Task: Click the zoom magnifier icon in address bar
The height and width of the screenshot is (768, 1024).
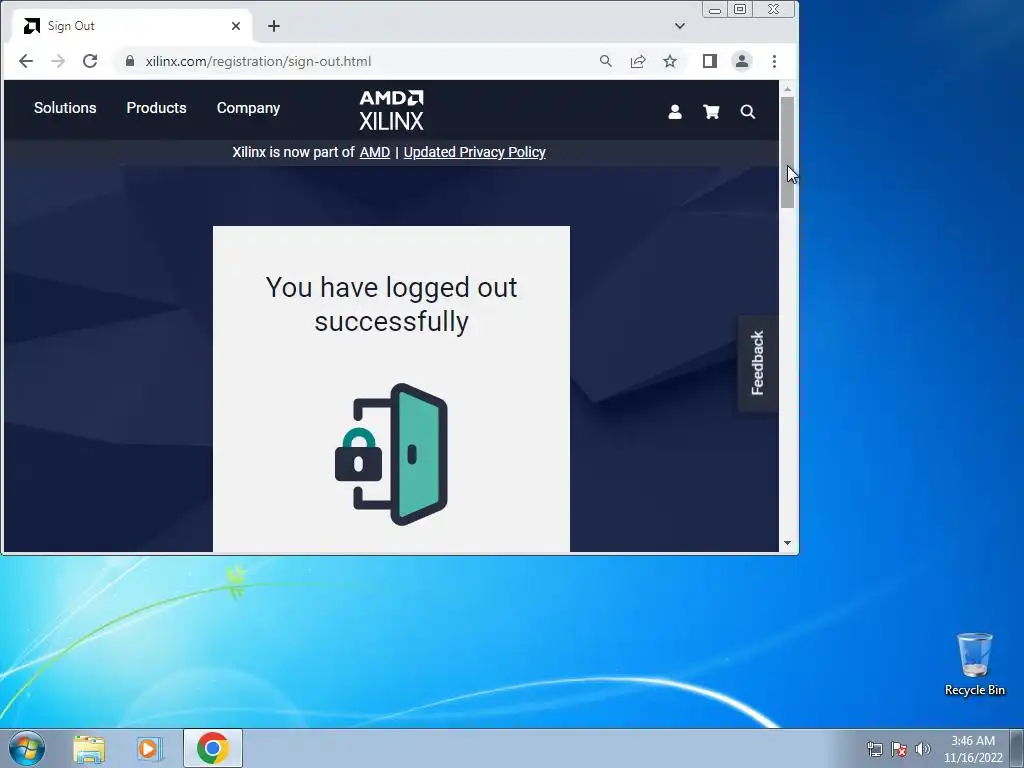Action: tap(606, 61)
